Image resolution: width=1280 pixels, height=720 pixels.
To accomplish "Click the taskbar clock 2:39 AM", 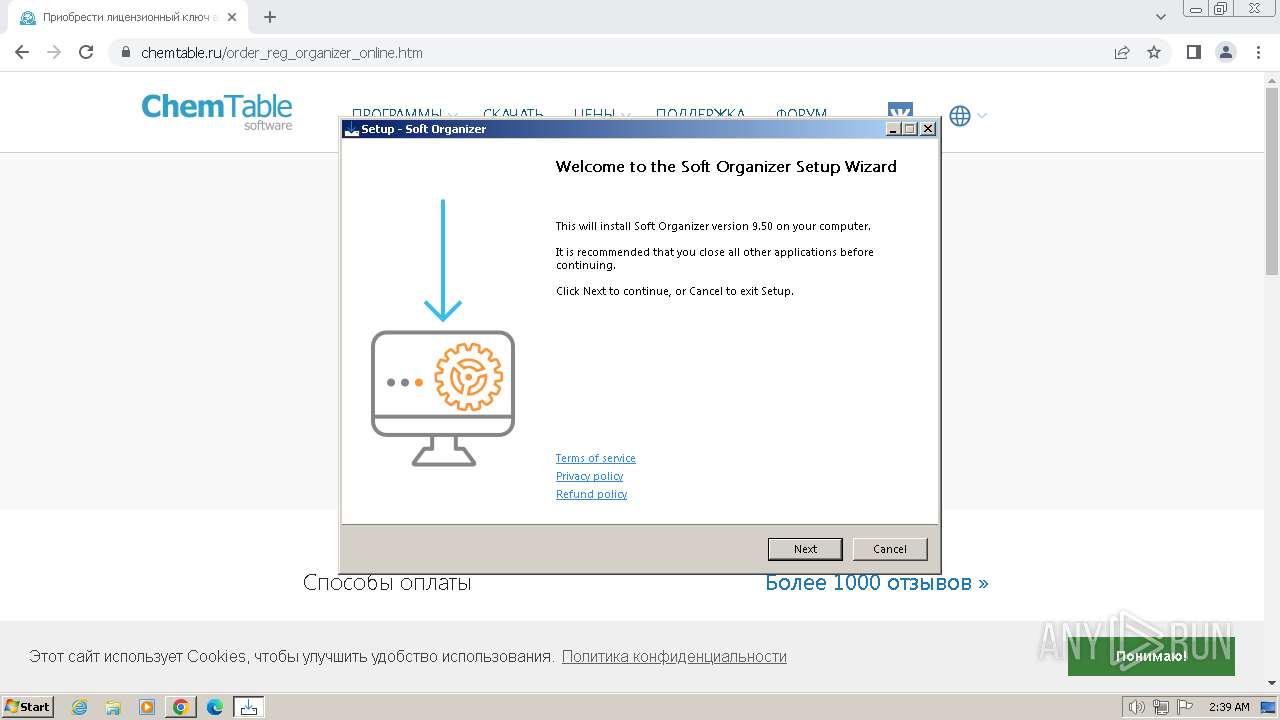I will pos(1229,707).
